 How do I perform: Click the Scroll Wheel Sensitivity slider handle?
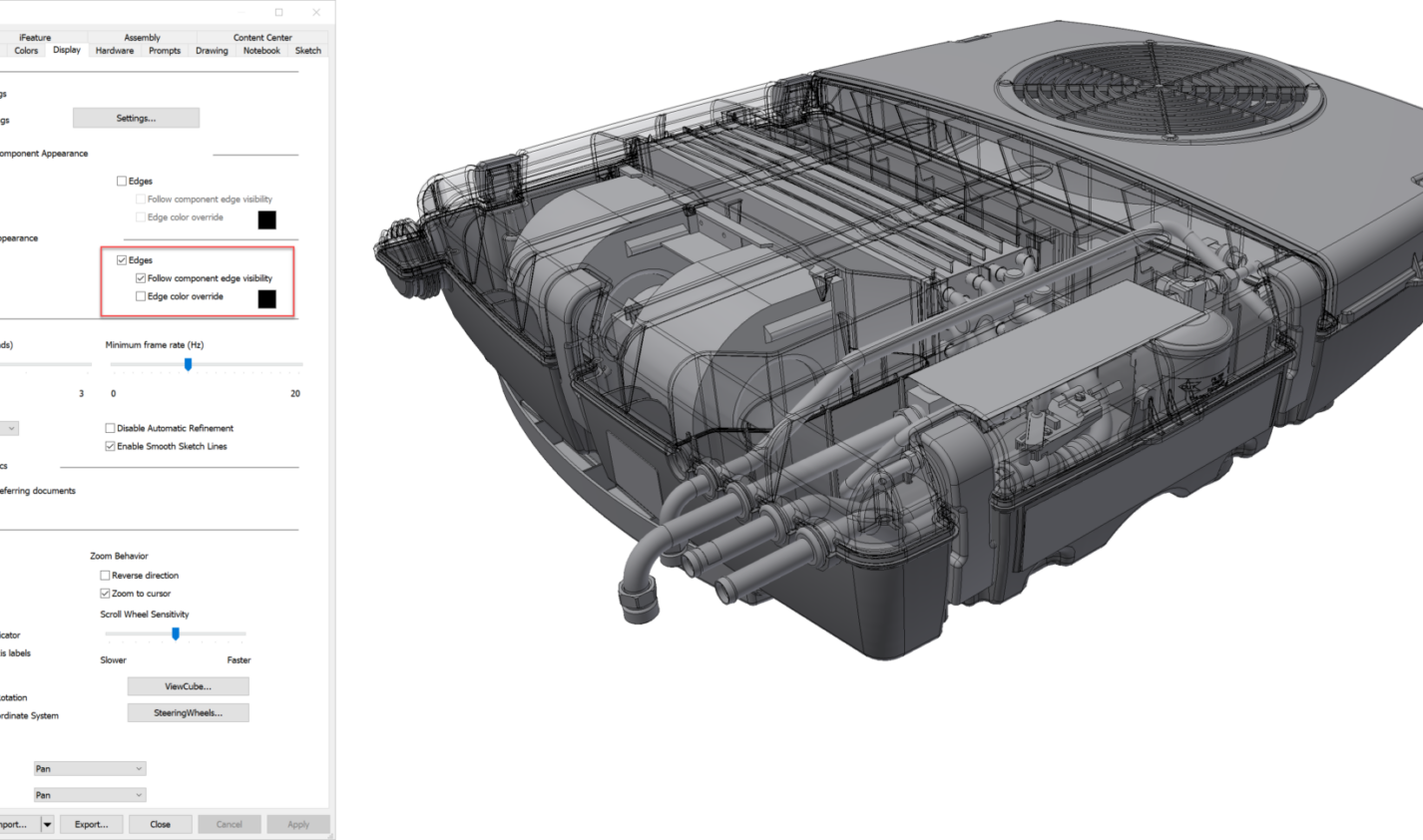(176, 633)
